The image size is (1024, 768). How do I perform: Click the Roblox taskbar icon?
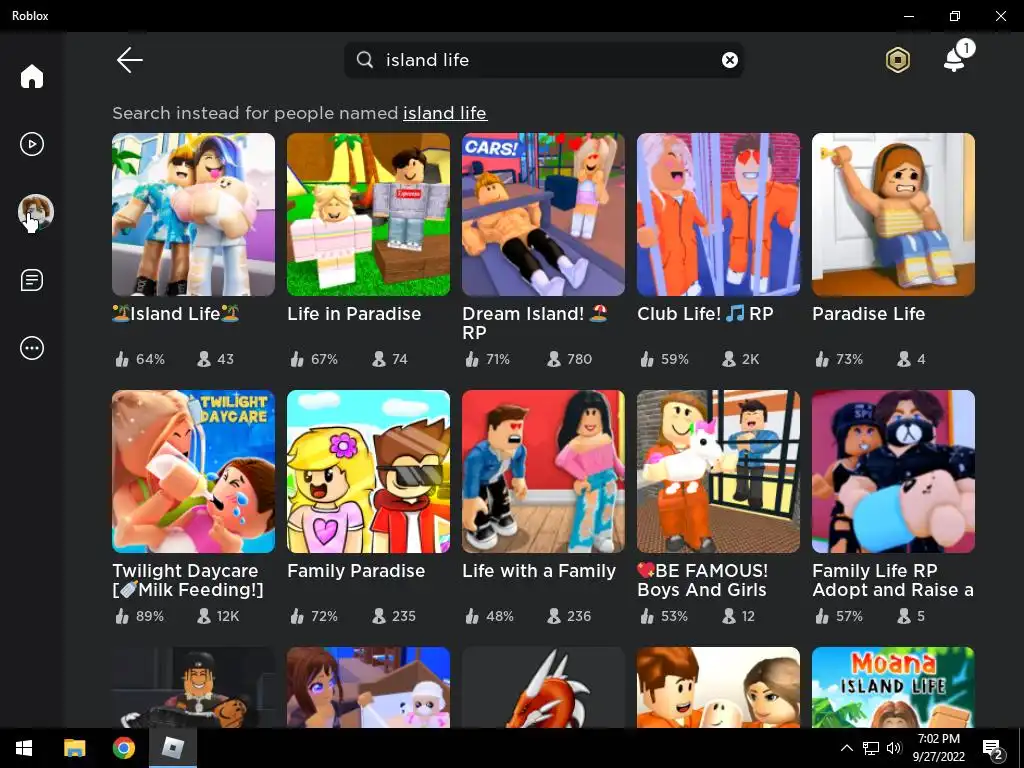click(172, 748)
